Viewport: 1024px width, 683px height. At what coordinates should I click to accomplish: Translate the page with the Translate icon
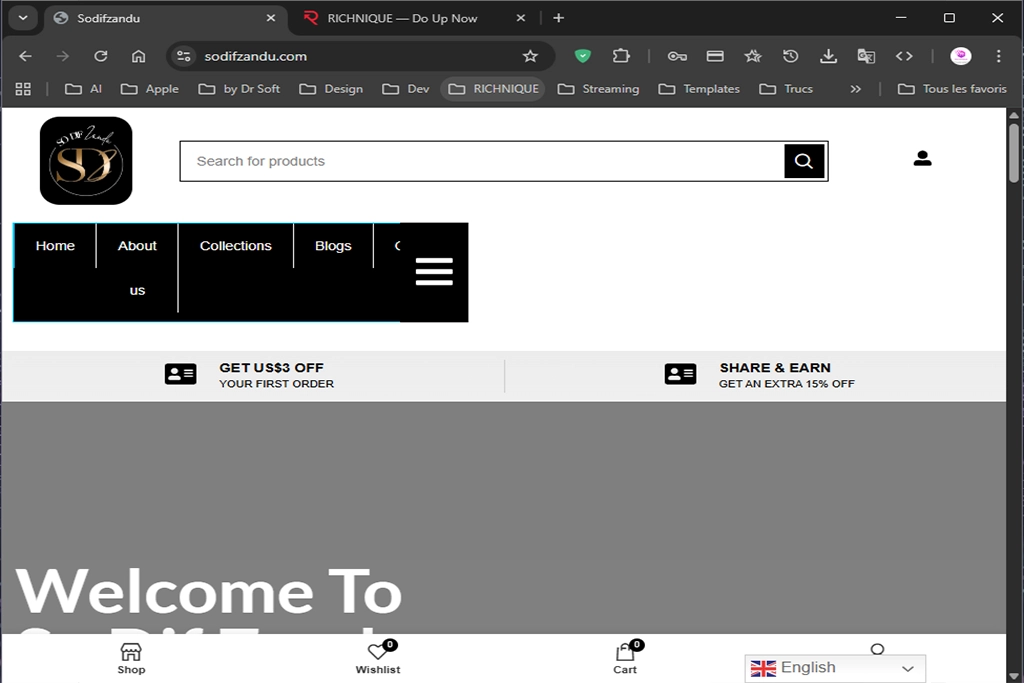coord(866,56)
